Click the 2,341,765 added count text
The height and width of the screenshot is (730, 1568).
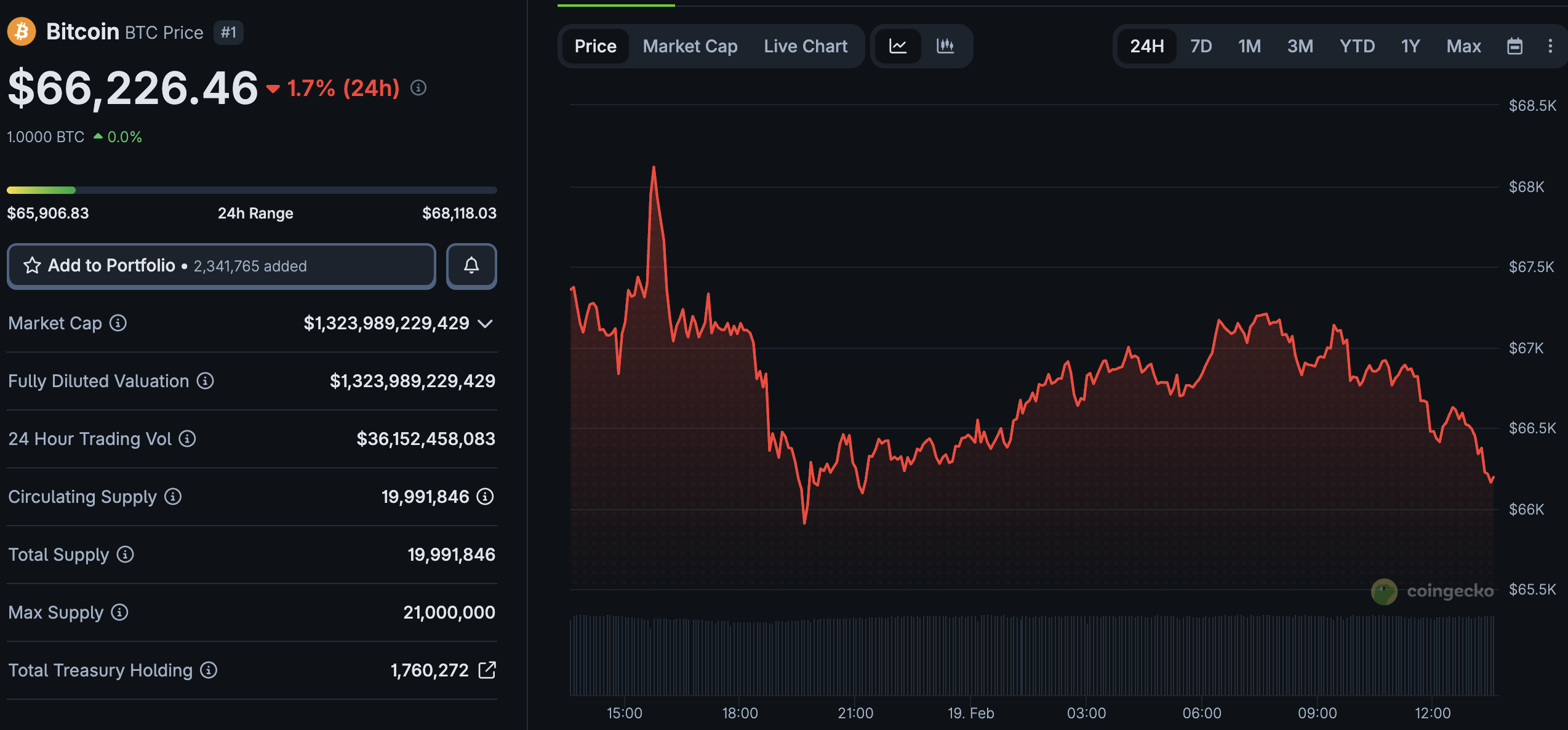coord(250,266)
